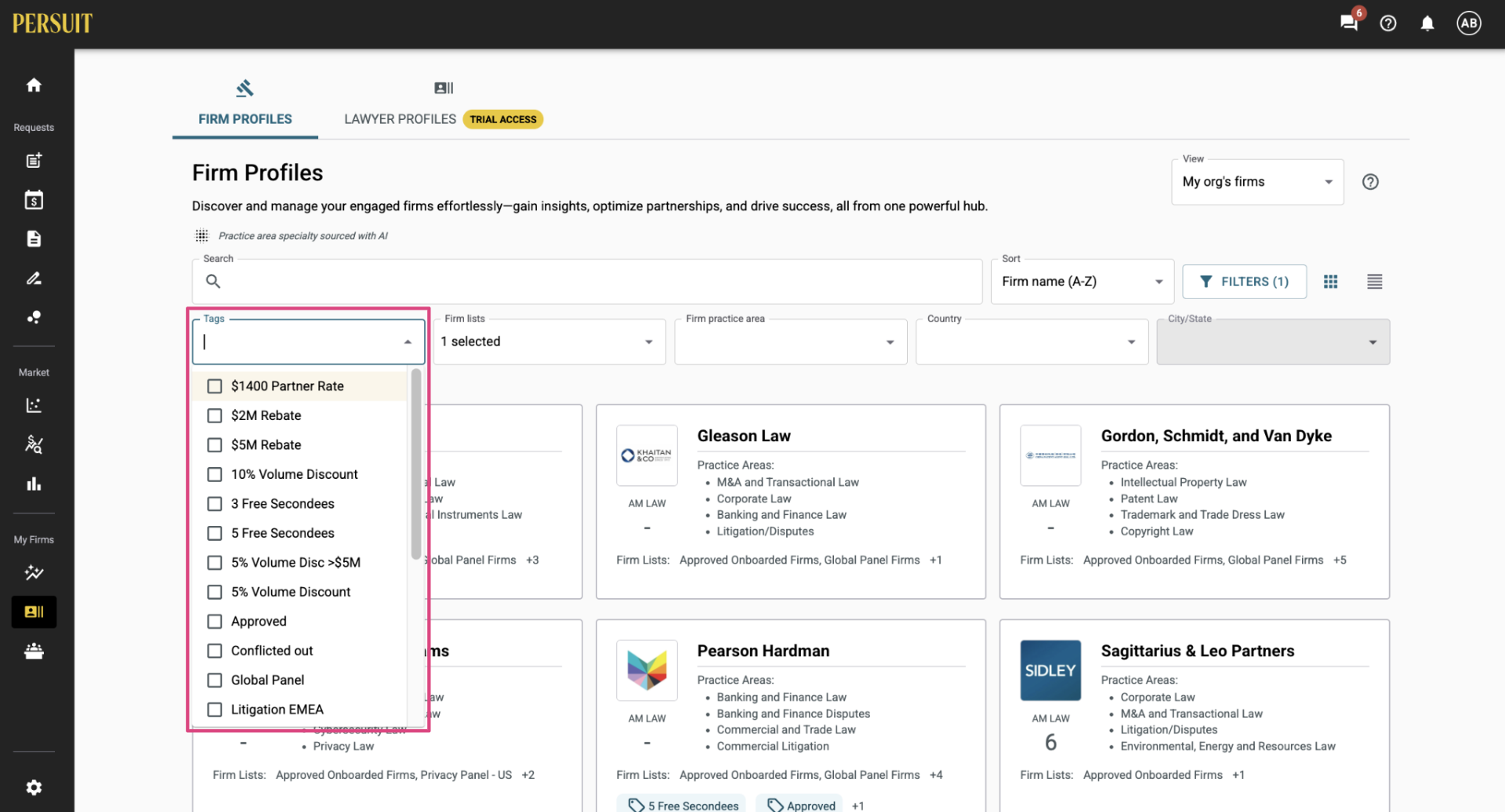Click the PERSUIT logo
The image size is (1505, 812).
click(x=52, y=24)
